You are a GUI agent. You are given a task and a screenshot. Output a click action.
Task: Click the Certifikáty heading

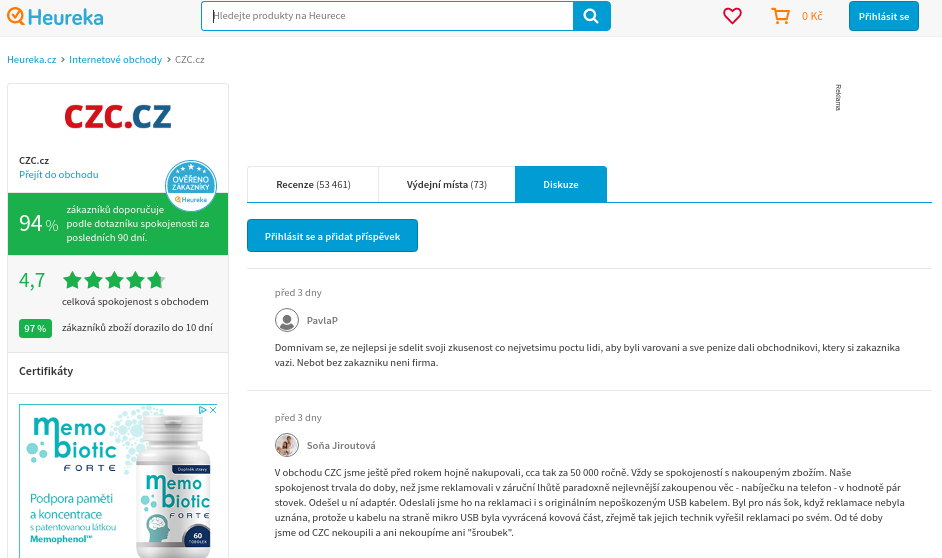pyautogui.click(x=46, y=371)
